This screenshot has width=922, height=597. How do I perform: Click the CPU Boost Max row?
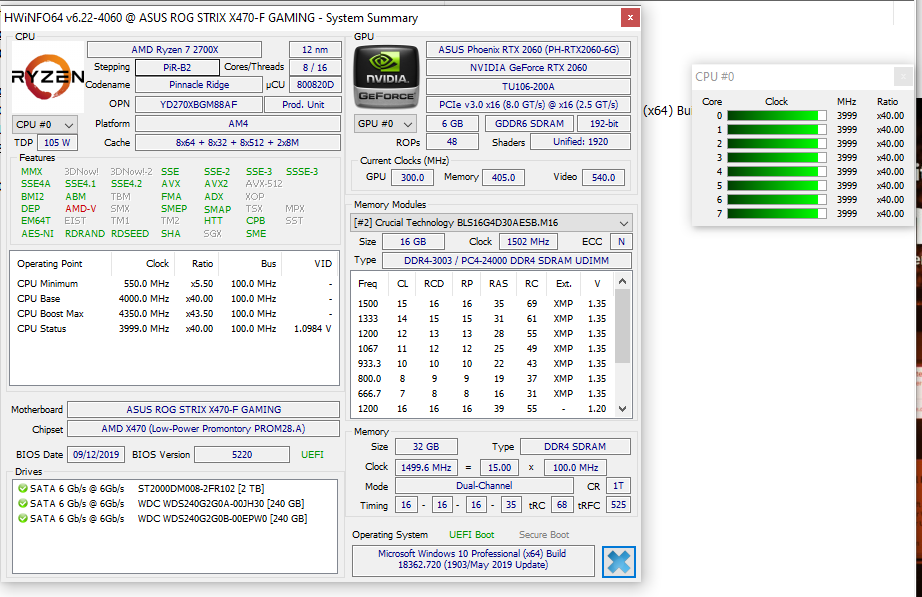pos(174,313)
